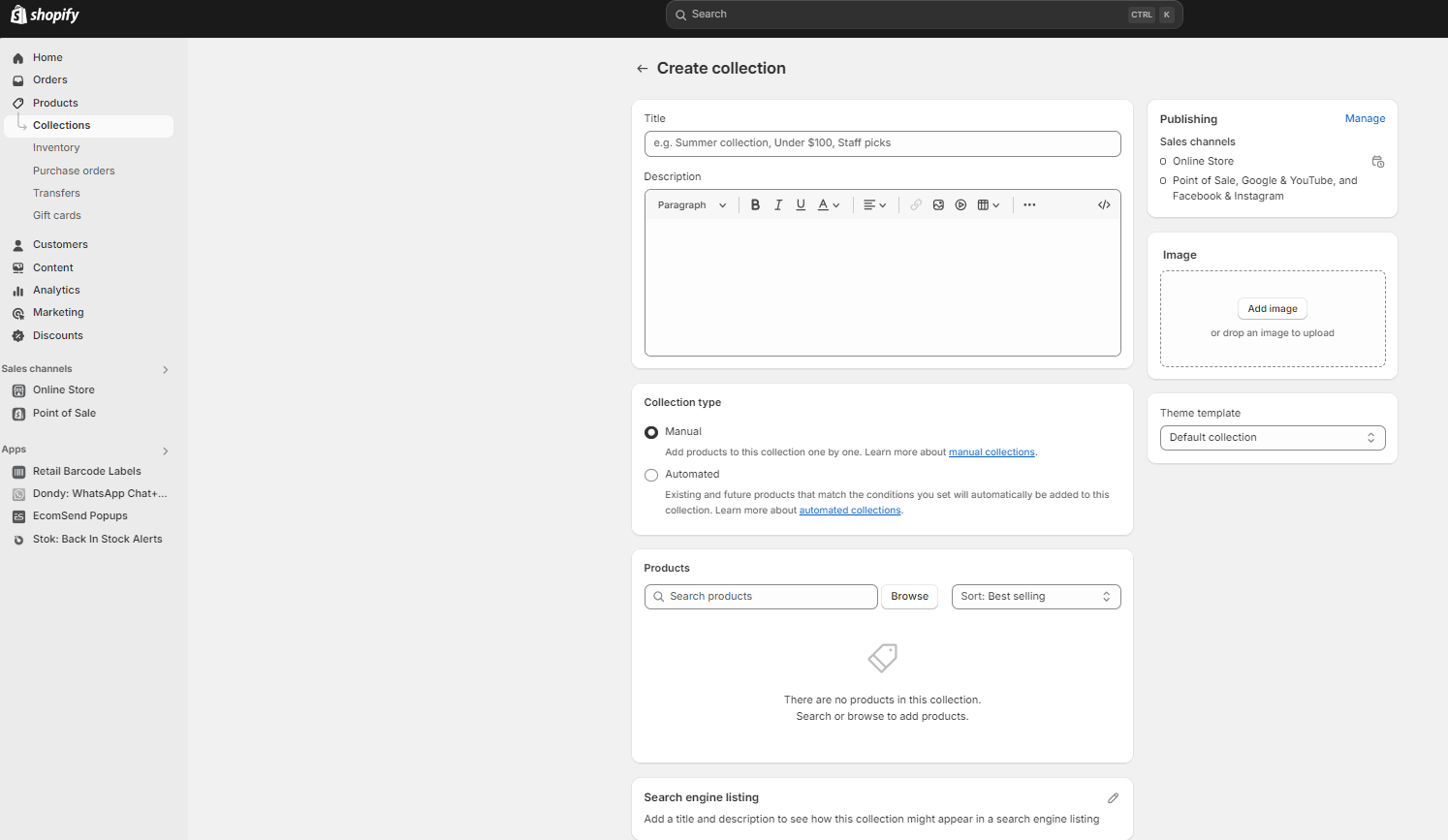Viewport: 1448px width, 840px height.
Task: Click the Add image button
Action: (x=1273, y=309)
